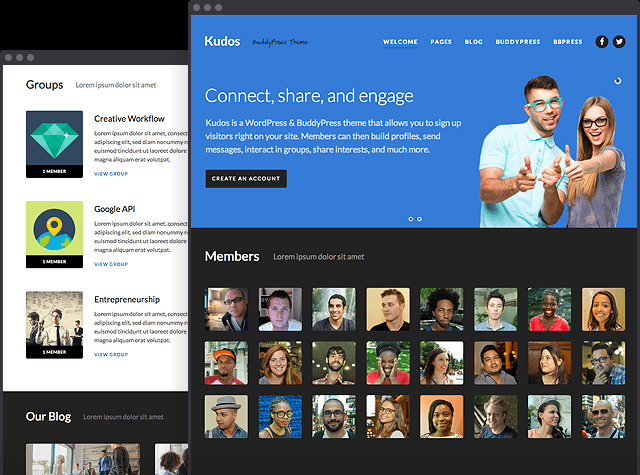640x475 pixels.
Task: Open member avatar of red-haired woman
Action: (280, 363)
